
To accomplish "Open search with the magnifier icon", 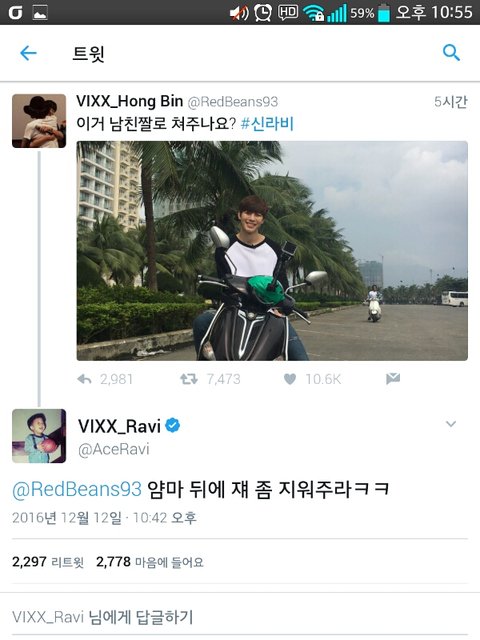I will coord(451,52).
